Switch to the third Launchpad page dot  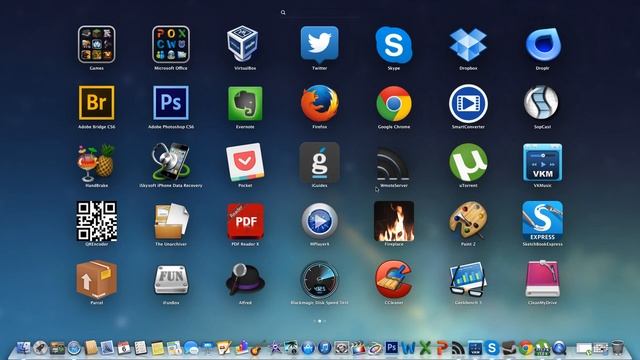(324, 321)
